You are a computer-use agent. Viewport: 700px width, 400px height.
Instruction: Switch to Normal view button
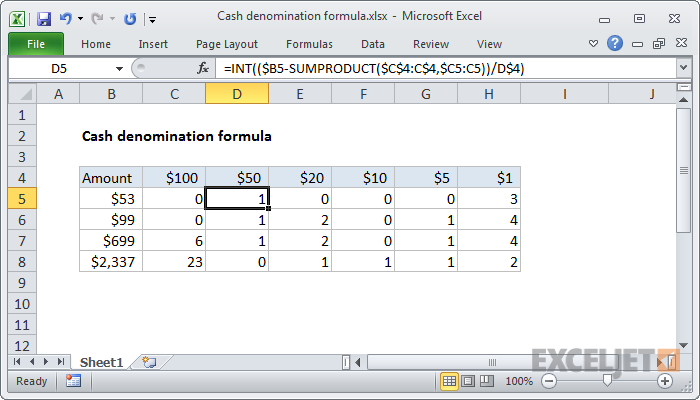(450, 381)
